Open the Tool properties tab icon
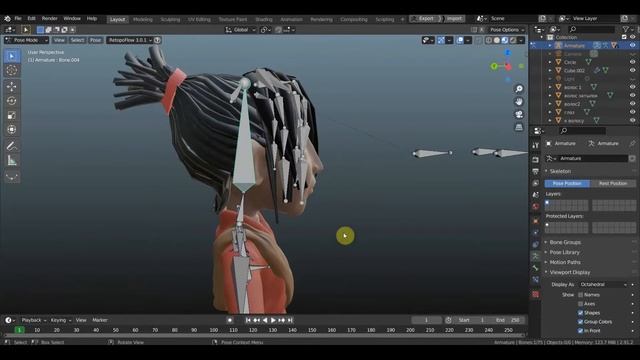 pos(536,145)
